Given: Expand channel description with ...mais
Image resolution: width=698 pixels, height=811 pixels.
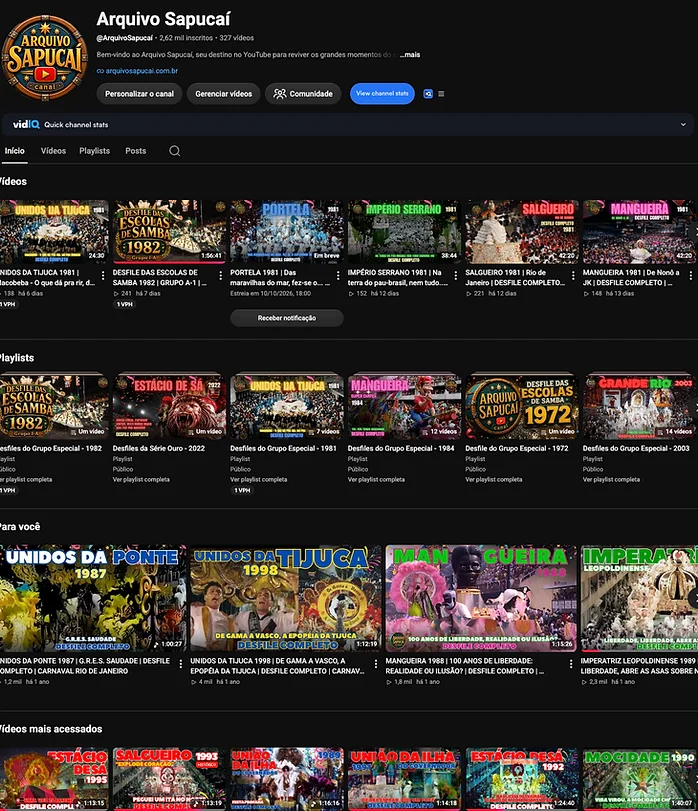Looking at the screenshot, I should tap(410, 54).
